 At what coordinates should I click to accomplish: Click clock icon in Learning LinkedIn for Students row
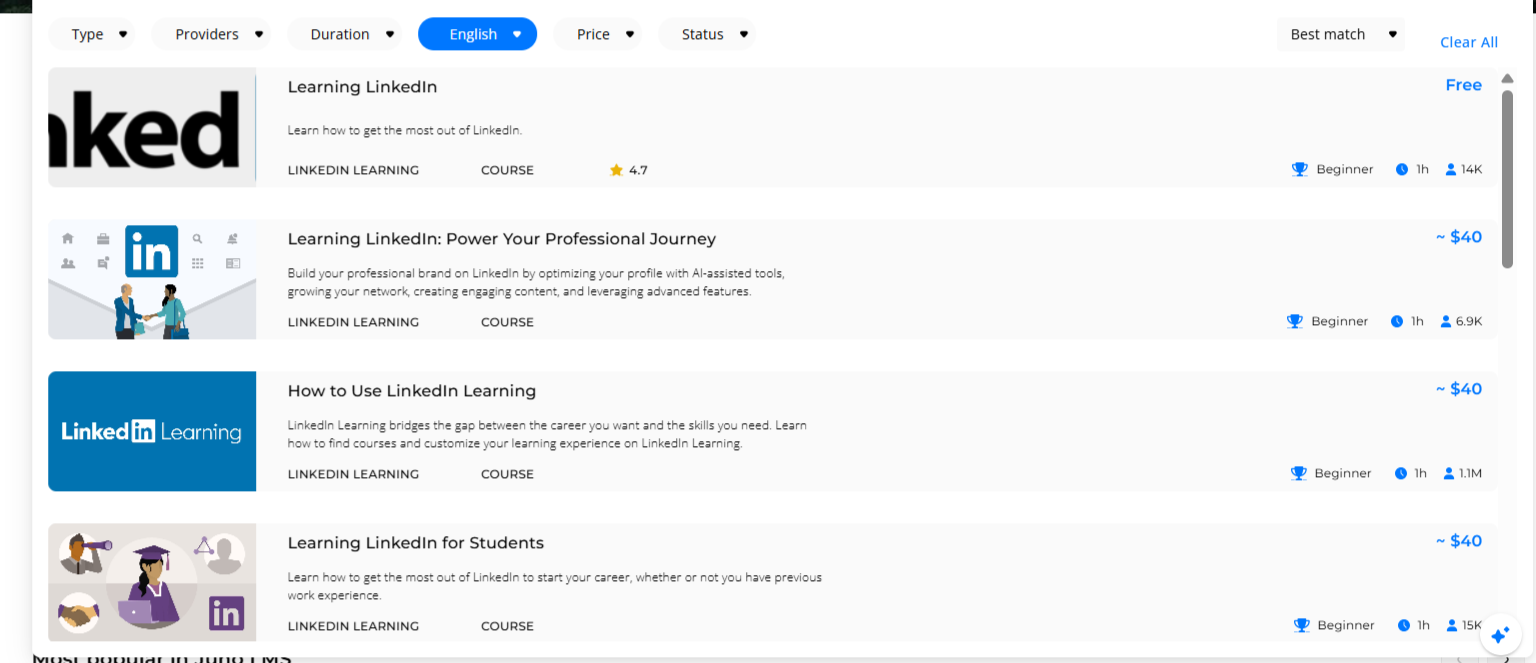point(1404,626)
